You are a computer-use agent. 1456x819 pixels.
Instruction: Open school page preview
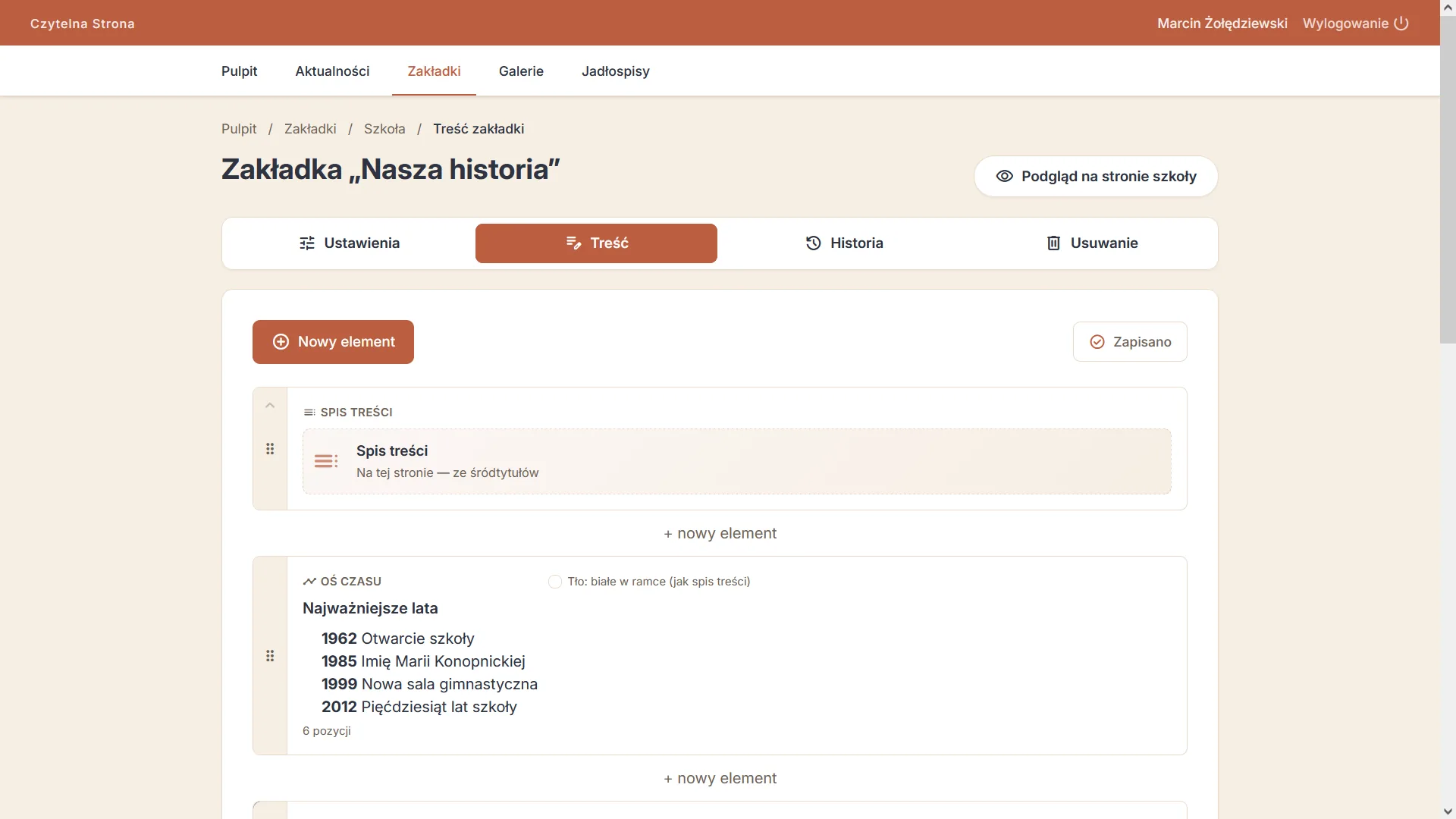click(x=1096, y=177)
